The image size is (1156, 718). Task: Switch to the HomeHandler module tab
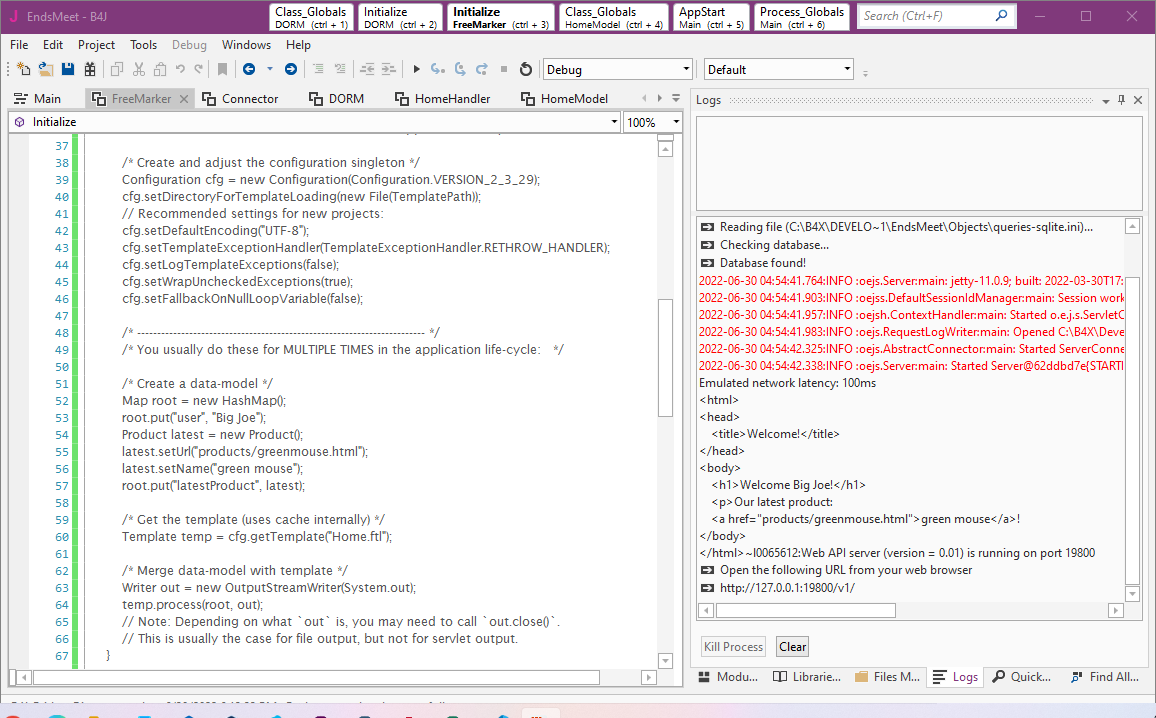tap(442, 99)
